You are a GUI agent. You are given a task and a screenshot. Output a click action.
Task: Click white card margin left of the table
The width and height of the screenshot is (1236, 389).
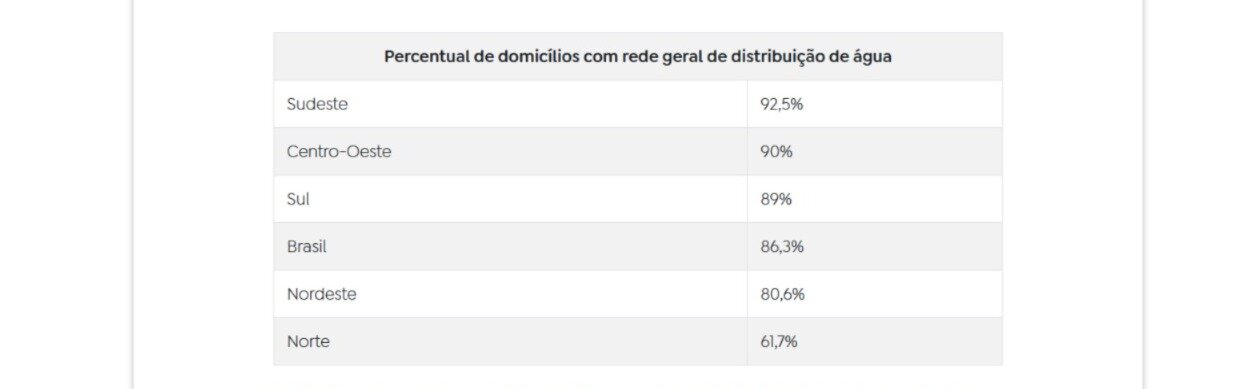click(203, 200)
